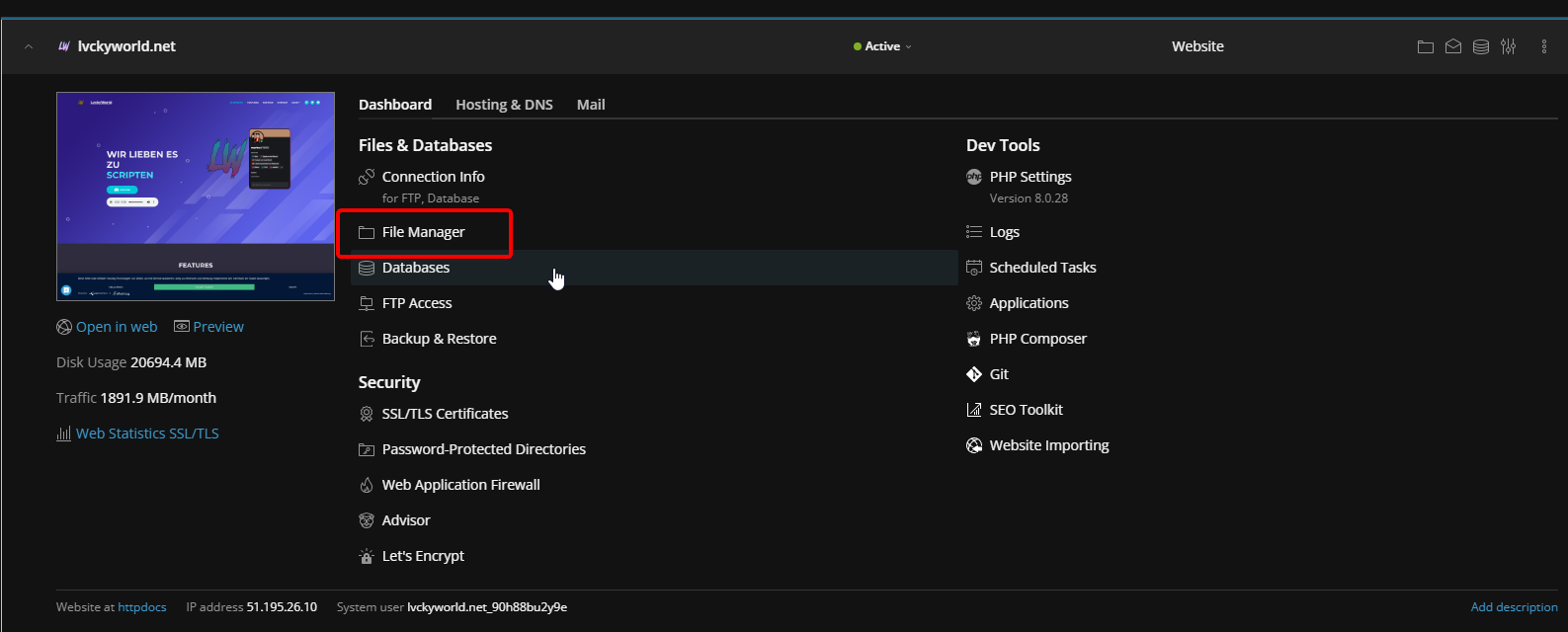
Task: Open Databases in Files & Databases list
Action: pyautogui.click(x=415, y=268)
